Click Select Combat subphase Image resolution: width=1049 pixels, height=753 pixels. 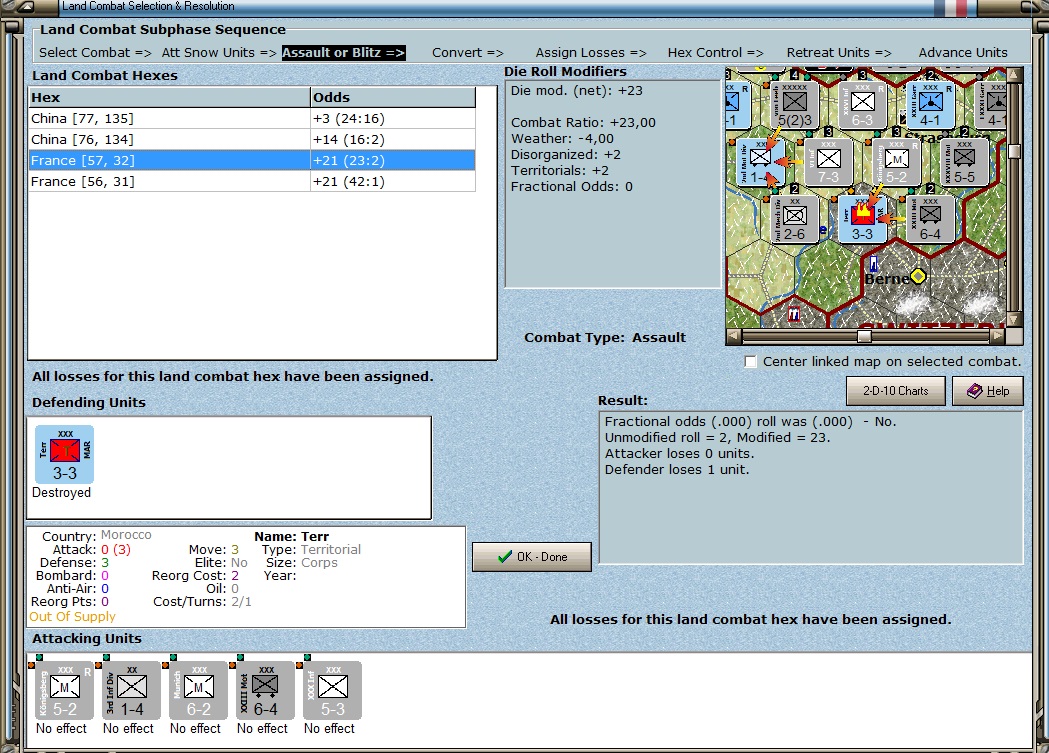95,52
